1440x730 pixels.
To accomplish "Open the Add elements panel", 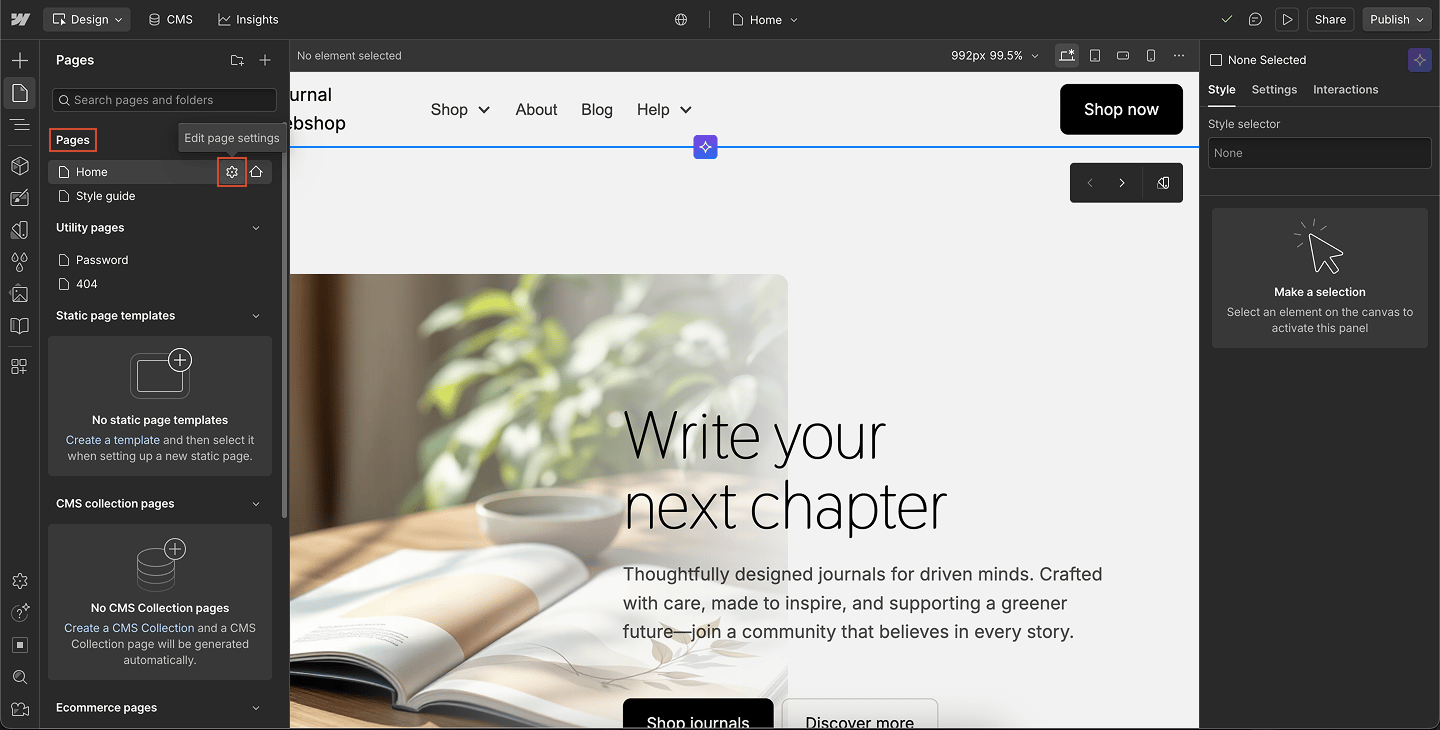I will tap(20, 61).
